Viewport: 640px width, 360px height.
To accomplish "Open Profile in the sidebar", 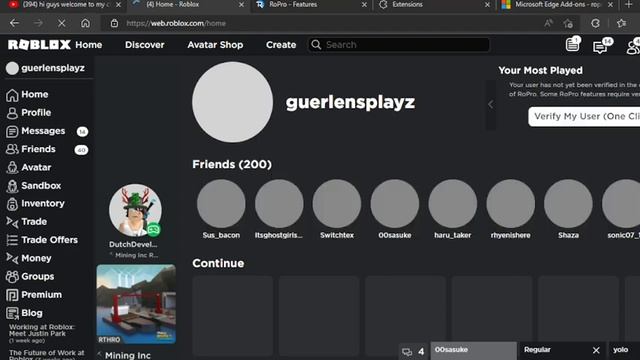I will click(29, 113).
